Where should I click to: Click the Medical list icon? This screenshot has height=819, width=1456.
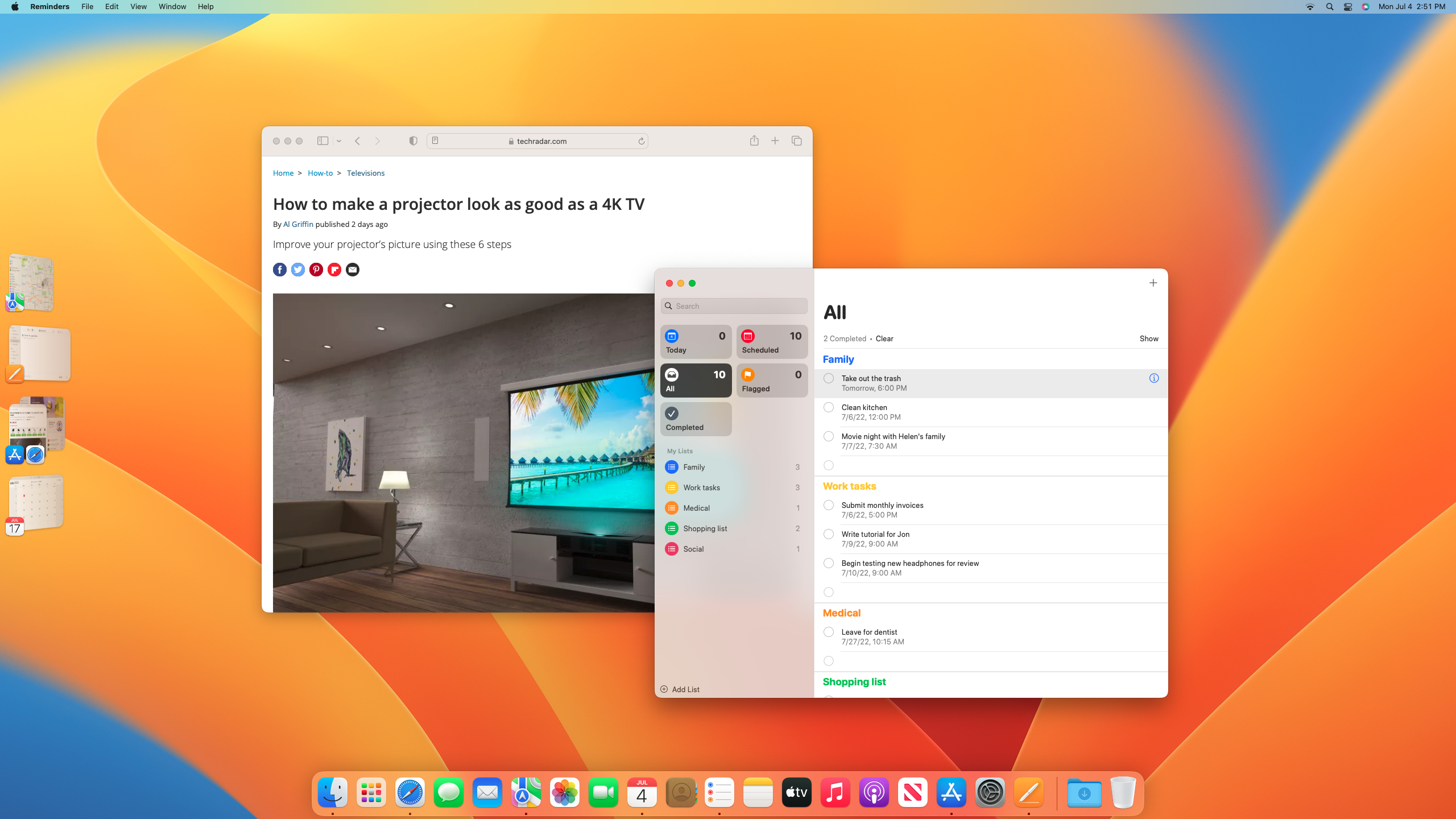click(671, 507)
